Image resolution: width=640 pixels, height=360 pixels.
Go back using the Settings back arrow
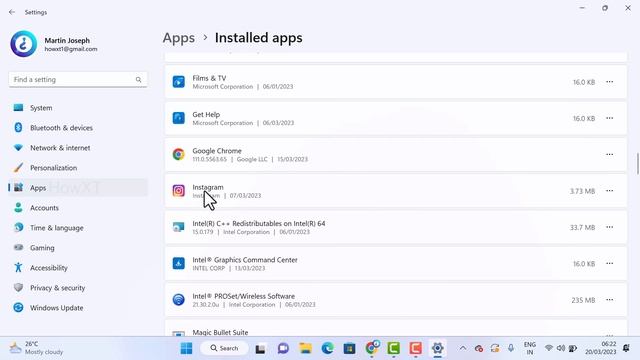[12, 12]
